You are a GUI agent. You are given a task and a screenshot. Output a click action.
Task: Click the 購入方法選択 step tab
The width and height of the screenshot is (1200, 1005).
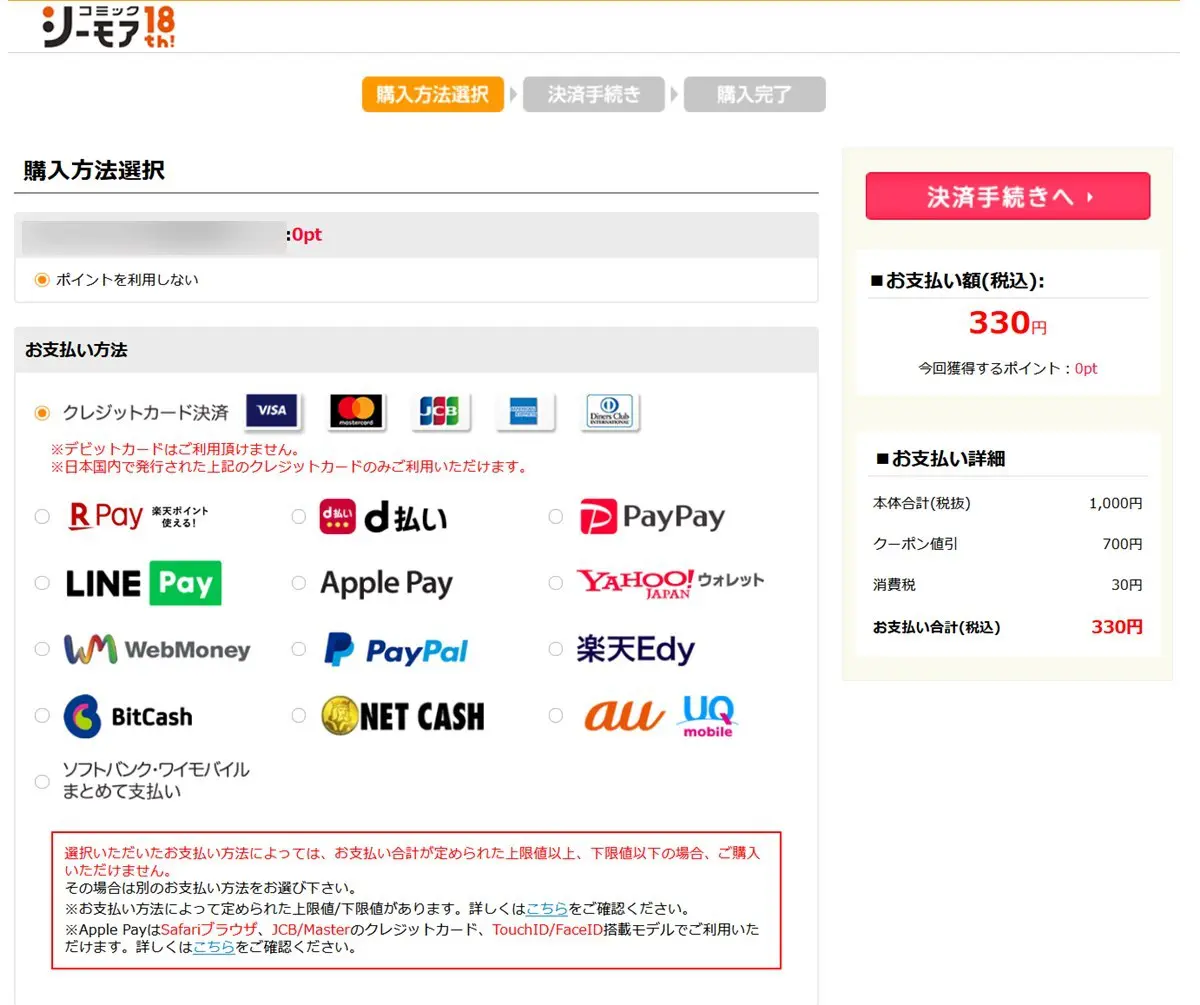(433, 95)
